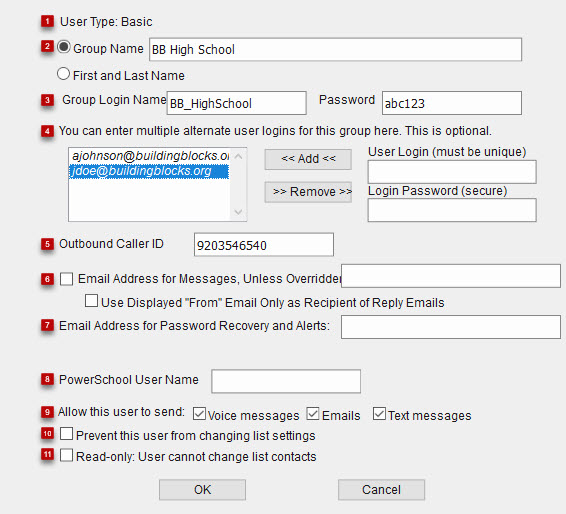The height and width of the screenshot is (514, 566).
Task: Click the Login Password secure field
Action: pos(452,210)
